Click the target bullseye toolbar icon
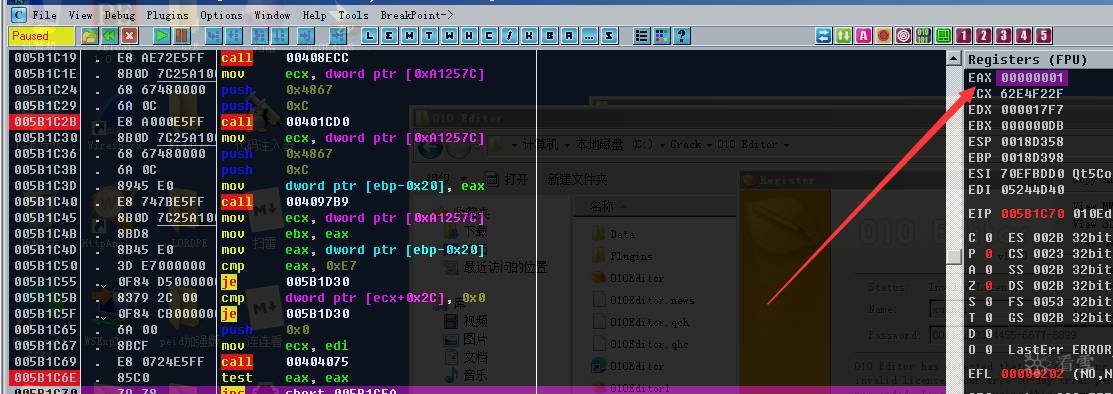The height and width of the screenshot is (394, 1113). 904,35
